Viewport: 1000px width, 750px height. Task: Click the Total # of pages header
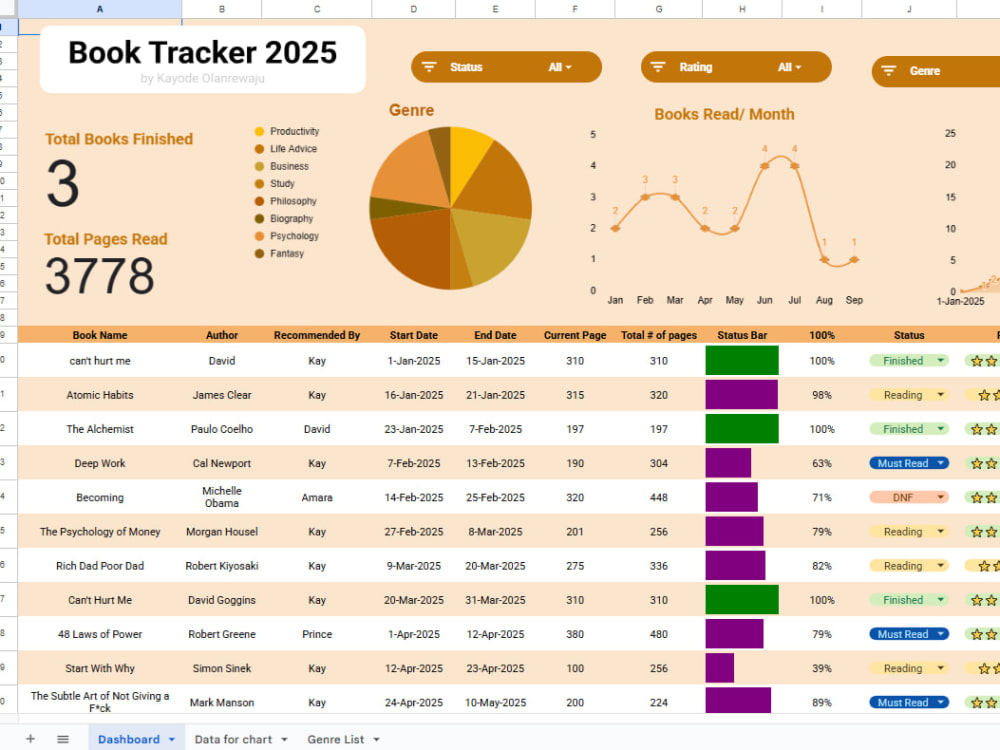pyautogui.click(x=659, y=335)
